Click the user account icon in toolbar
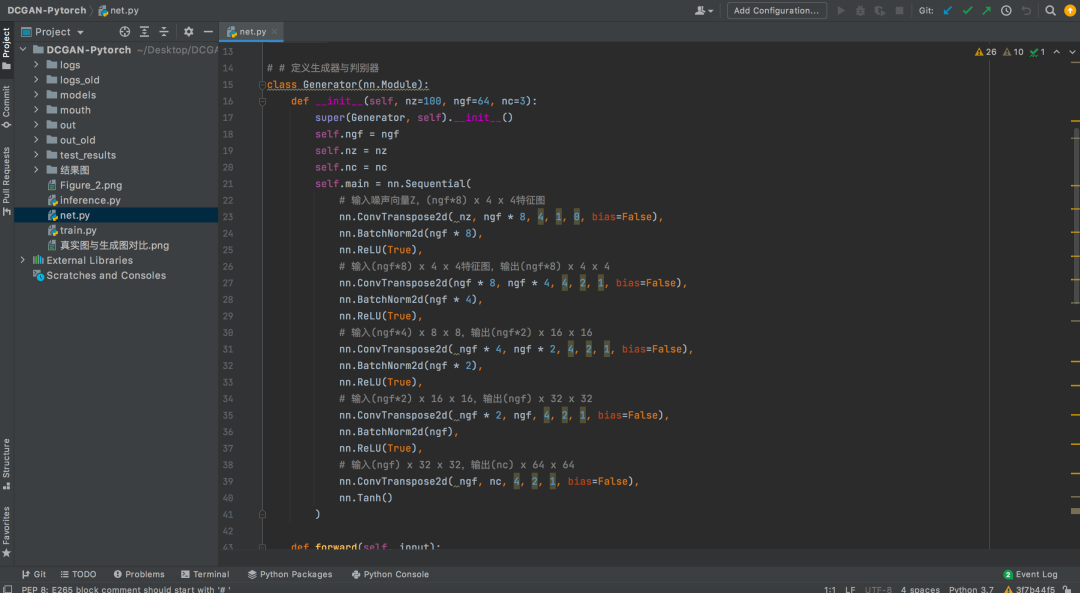This screenshot has width=1080, height=593. point(704,10)
